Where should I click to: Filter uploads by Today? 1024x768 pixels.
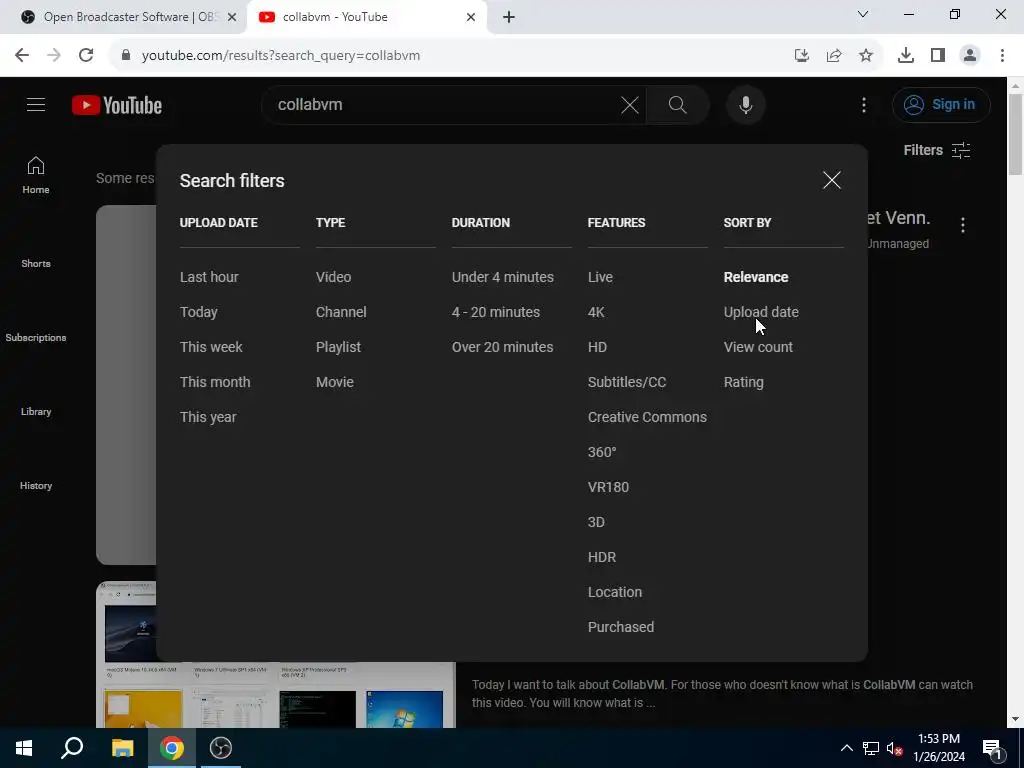(x=199, y=312)
